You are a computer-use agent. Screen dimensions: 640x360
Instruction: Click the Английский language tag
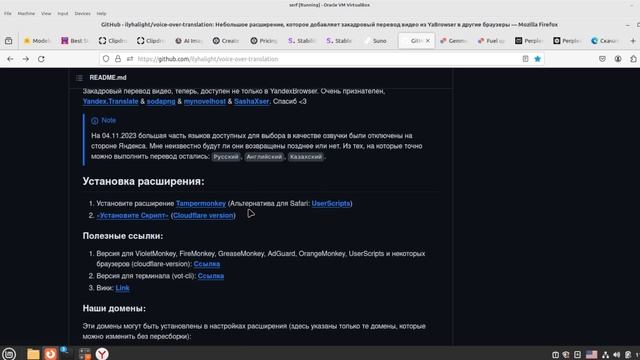[x=264, y=157]
